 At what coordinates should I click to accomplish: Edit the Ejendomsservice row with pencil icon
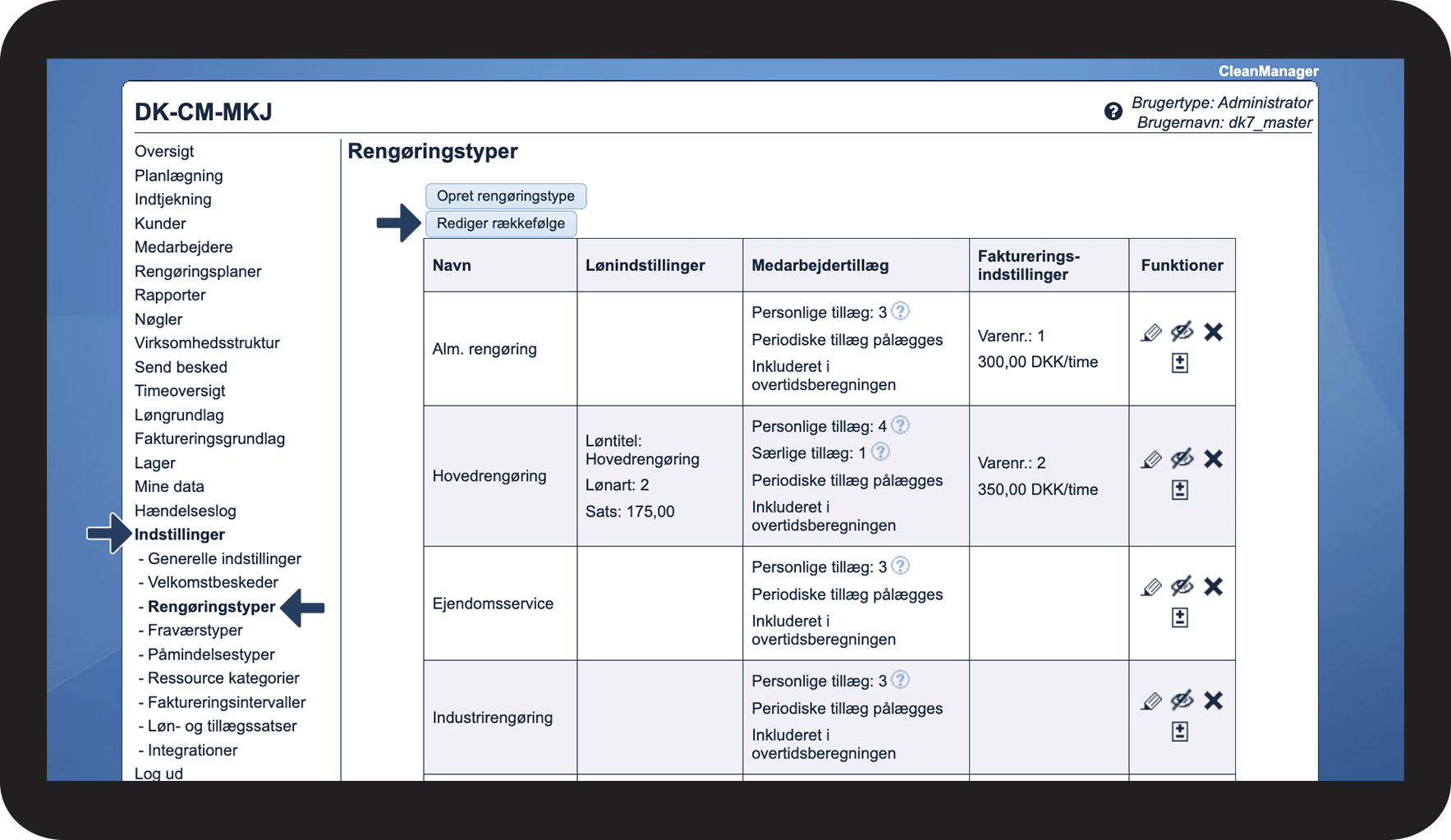point(1151,587)
